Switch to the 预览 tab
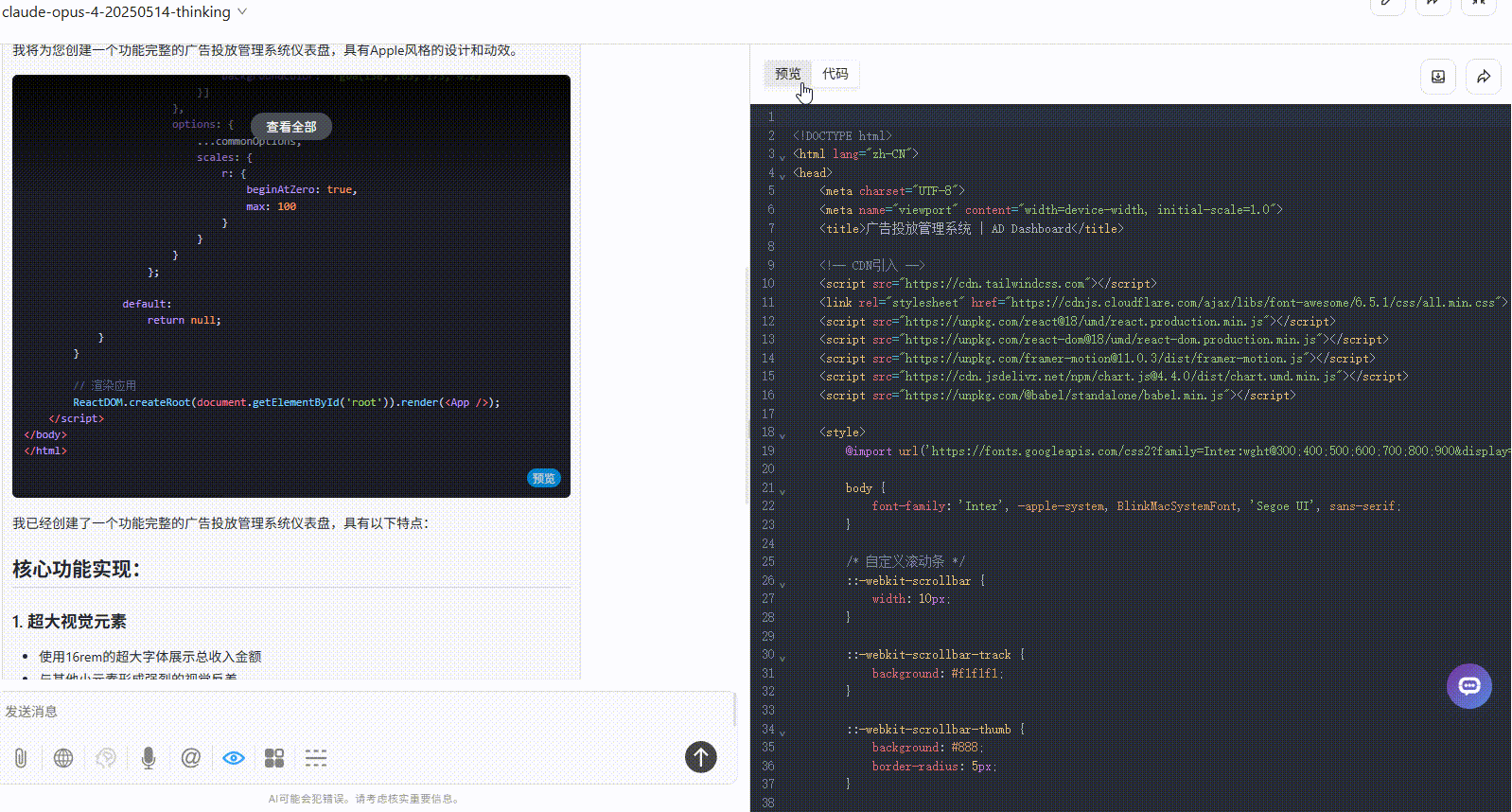Image resolution: width=1512 pixels, height=812 pixels. 787,74
